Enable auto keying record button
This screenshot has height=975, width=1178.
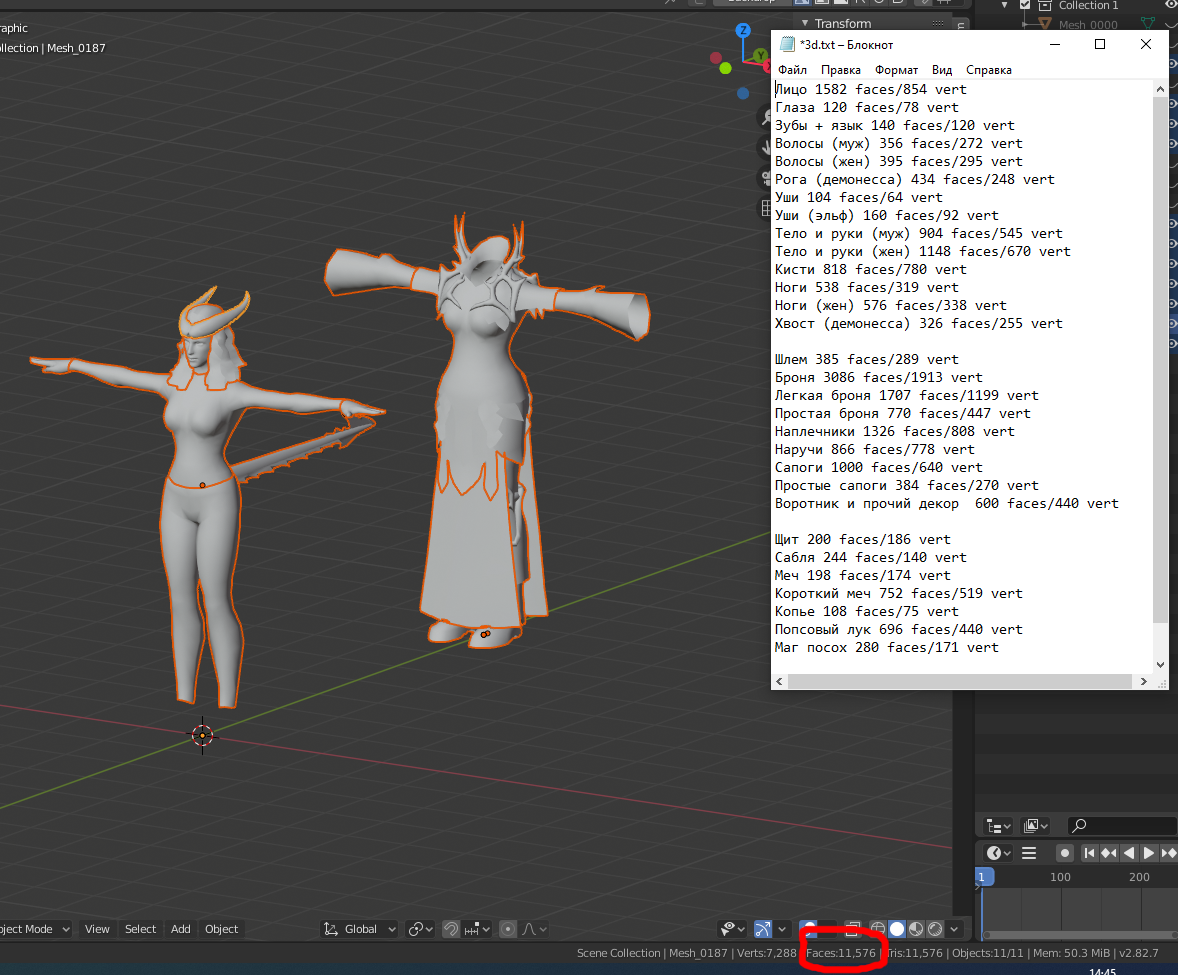click(1065, 853)
